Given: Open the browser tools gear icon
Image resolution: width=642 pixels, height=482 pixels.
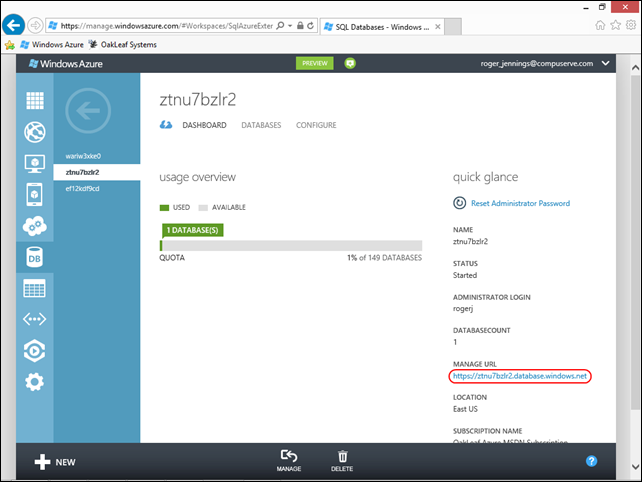Looking at the screenshot, I should tap(631, 25).
